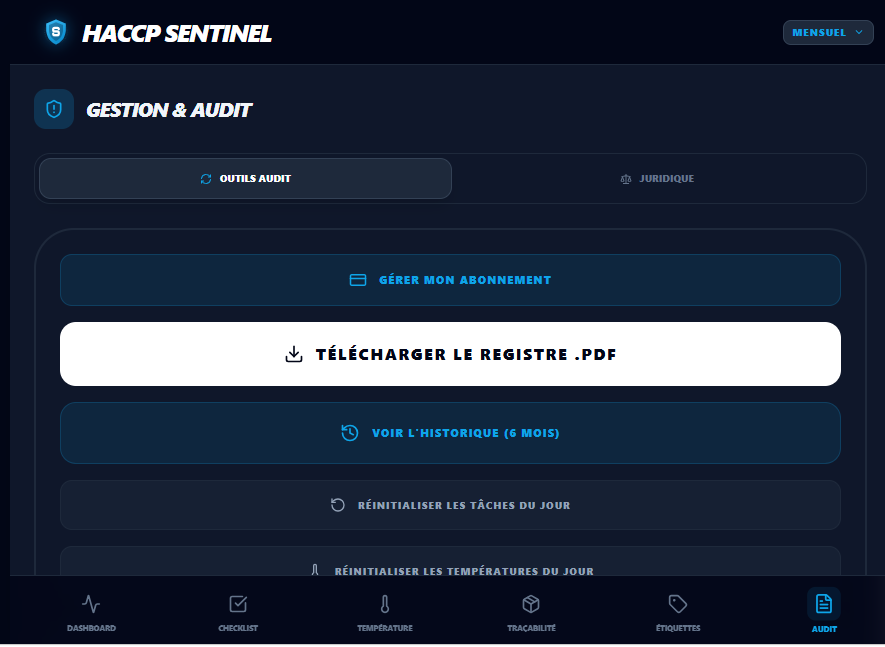
Task: Click the download icon on the PDF button
Action: [294, 354]
